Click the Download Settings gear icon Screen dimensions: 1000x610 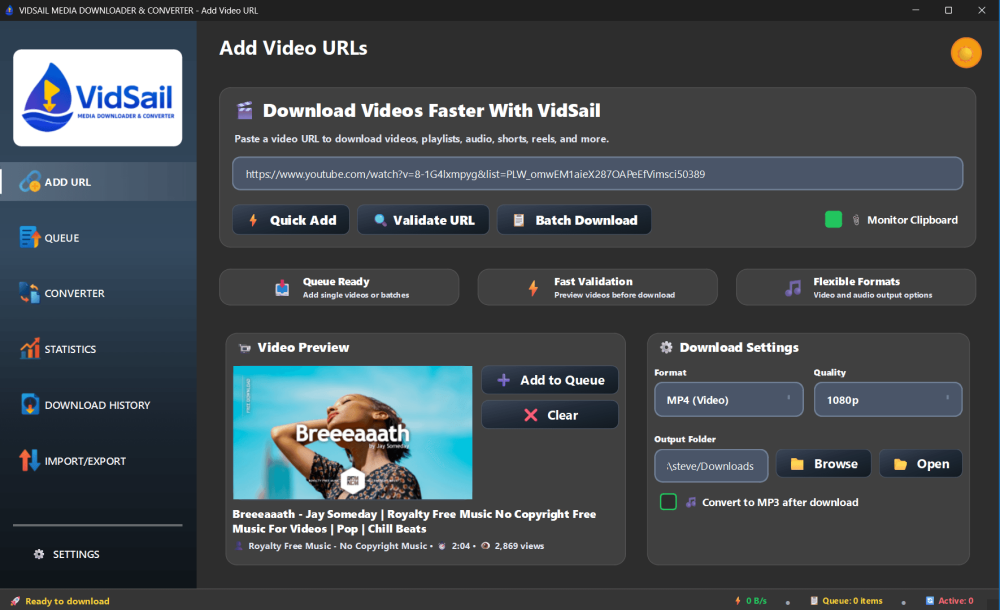click(x=666, y=347)
